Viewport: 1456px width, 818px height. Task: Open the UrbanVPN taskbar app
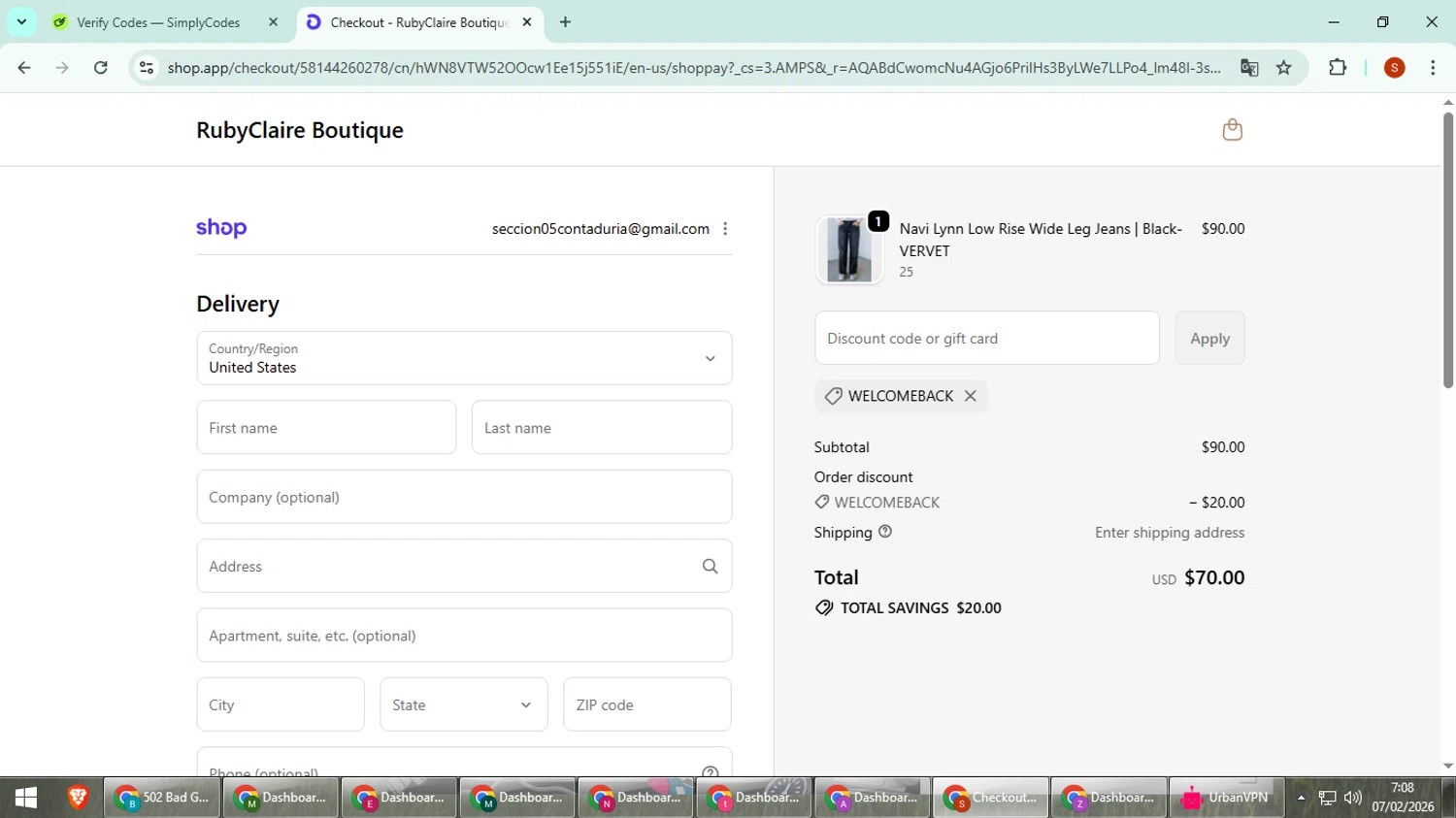(1226, 798)
